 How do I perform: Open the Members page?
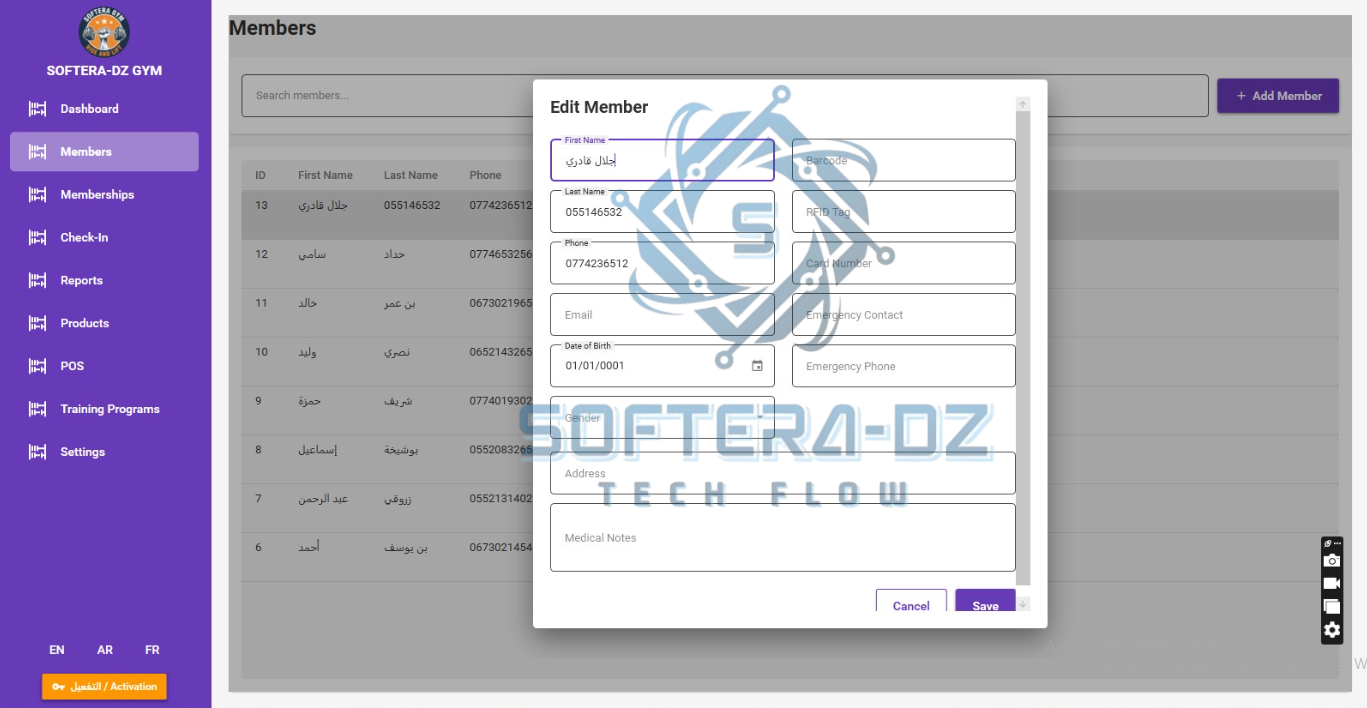click(104, 152)
